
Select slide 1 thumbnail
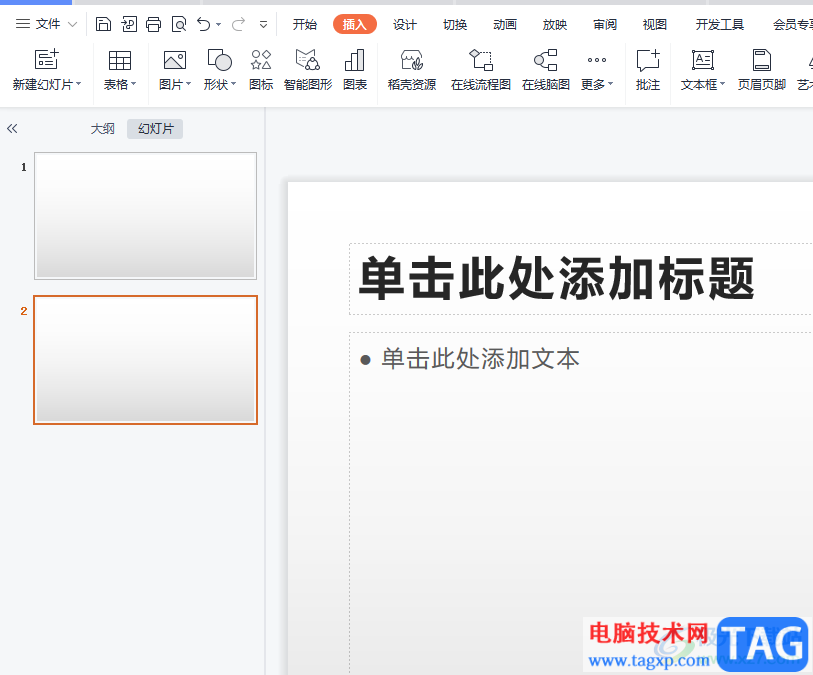(145, 216)
